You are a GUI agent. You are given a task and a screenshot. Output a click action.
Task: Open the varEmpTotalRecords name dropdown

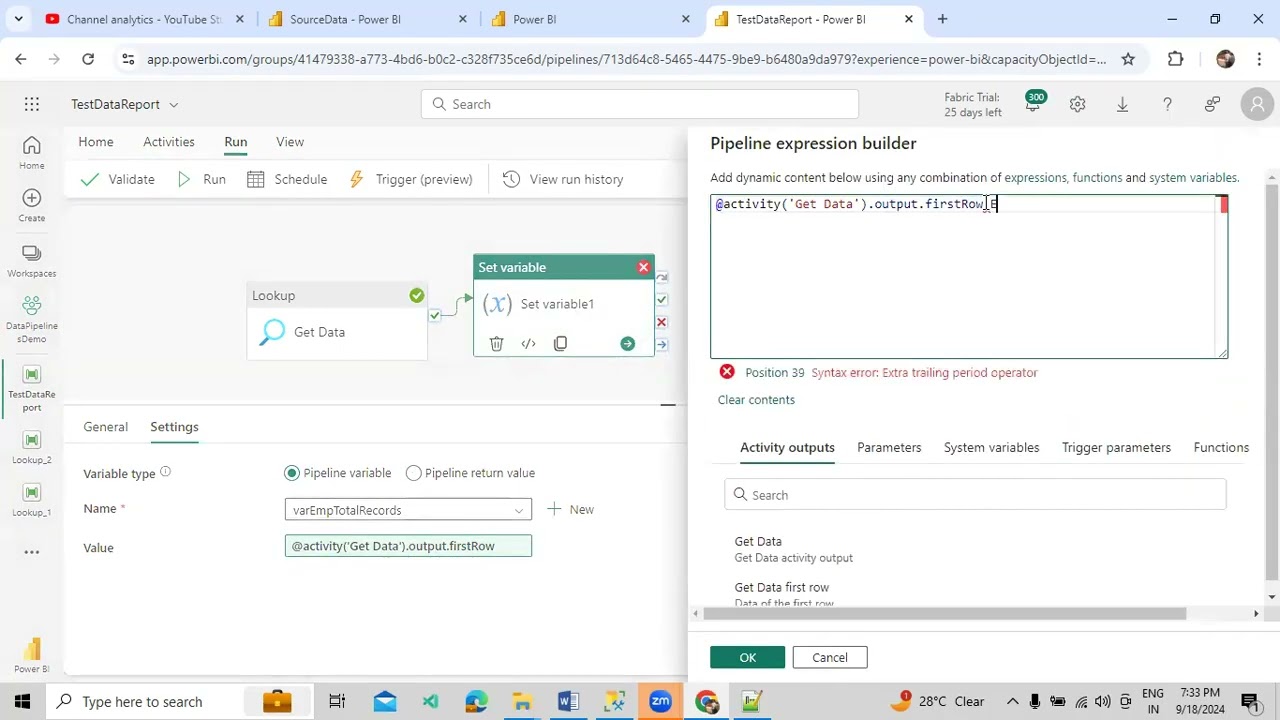(408, 510)
